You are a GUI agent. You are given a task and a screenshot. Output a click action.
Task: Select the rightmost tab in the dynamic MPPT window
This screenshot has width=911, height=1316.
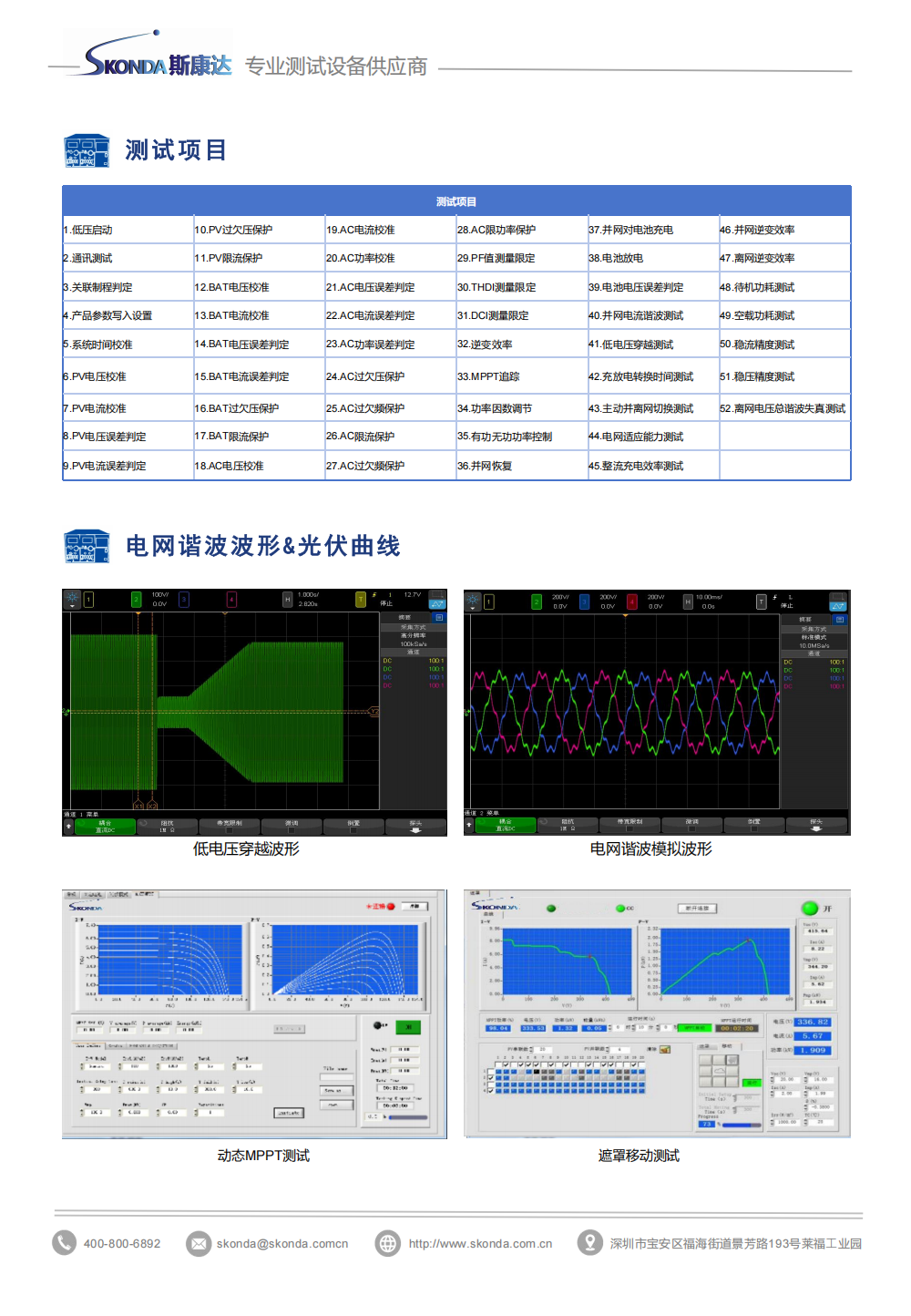click(145, 894)
